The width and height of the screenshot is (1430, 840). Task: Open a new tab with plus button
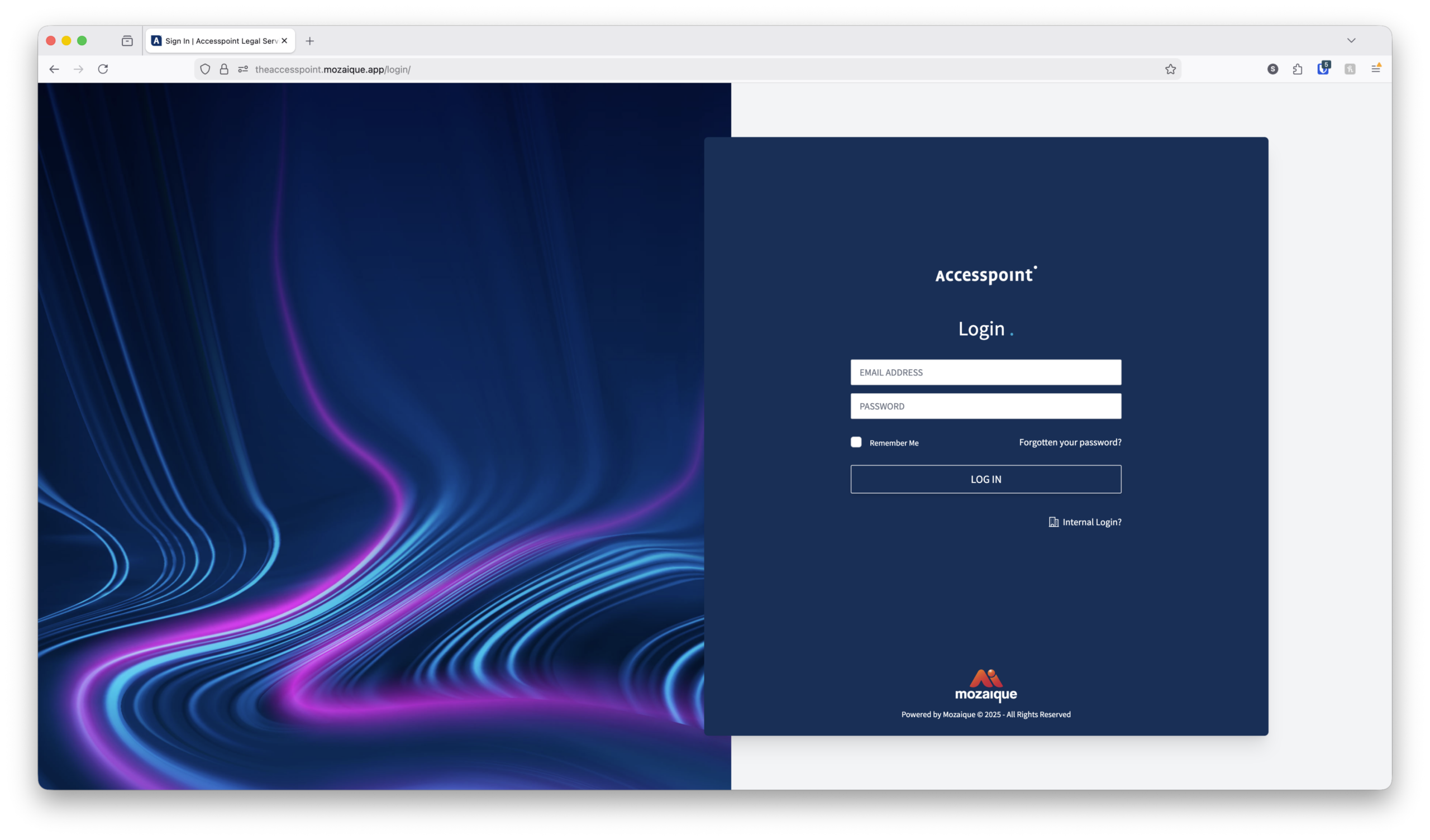[x=310, y=41]
